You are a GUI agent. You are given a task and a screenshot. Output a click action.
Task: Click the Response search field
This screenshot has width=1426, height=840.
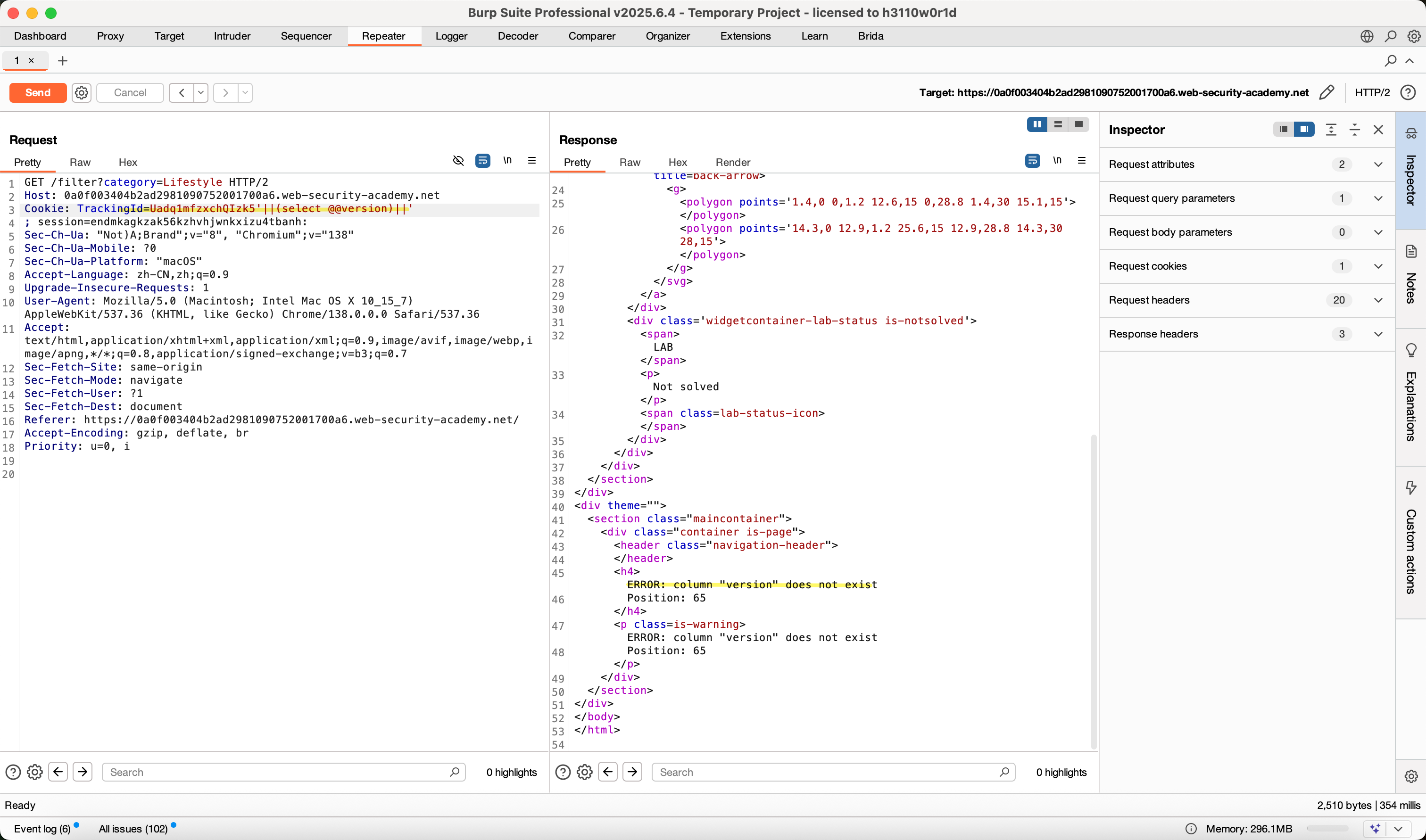(x=833, y=772)
